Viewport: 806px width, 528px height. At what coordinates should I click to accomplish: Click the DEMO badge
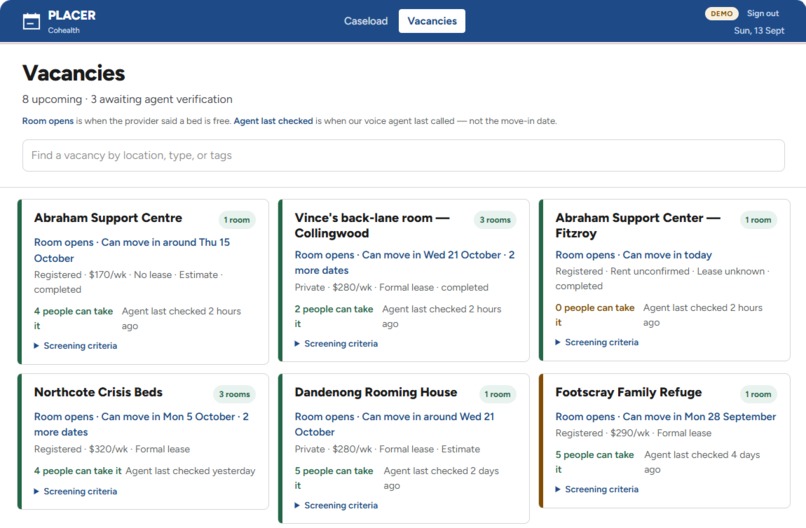click(x=721, y=14)
